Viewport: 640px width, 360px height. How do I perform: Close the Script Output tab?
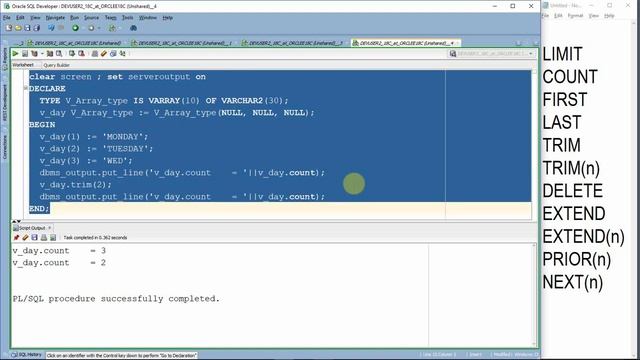[x=50, y=228]
